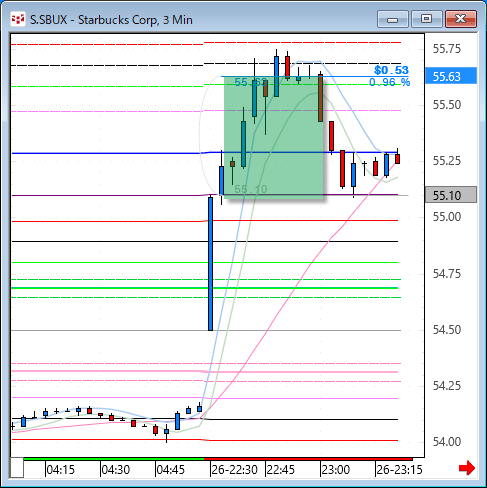487x488 pixels.
Task: Click the gray 55.10 price marker
Action: (x=451, y=195)
